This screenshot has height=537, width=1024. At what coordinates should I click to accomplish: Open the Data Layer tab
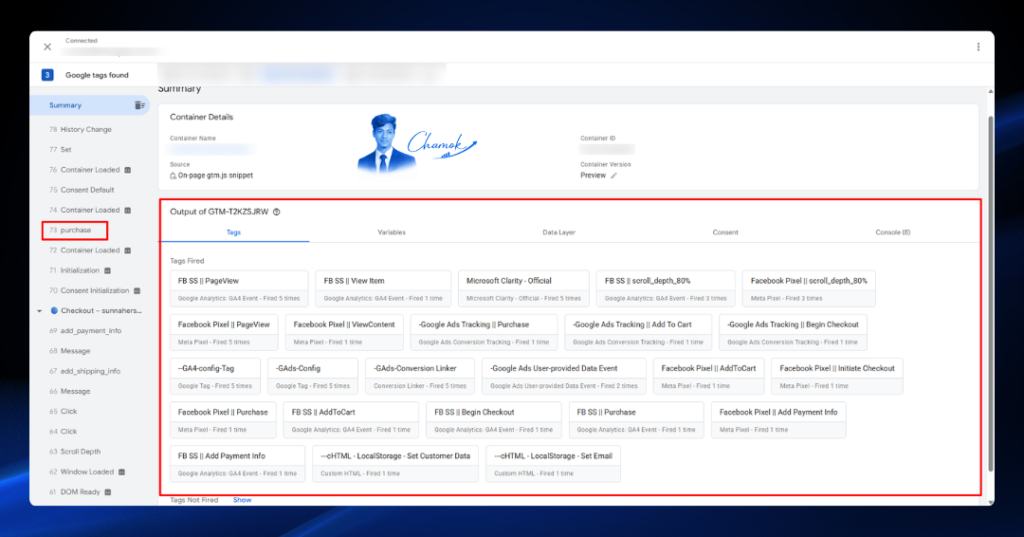pyautogui.click(x=558, y=233)
